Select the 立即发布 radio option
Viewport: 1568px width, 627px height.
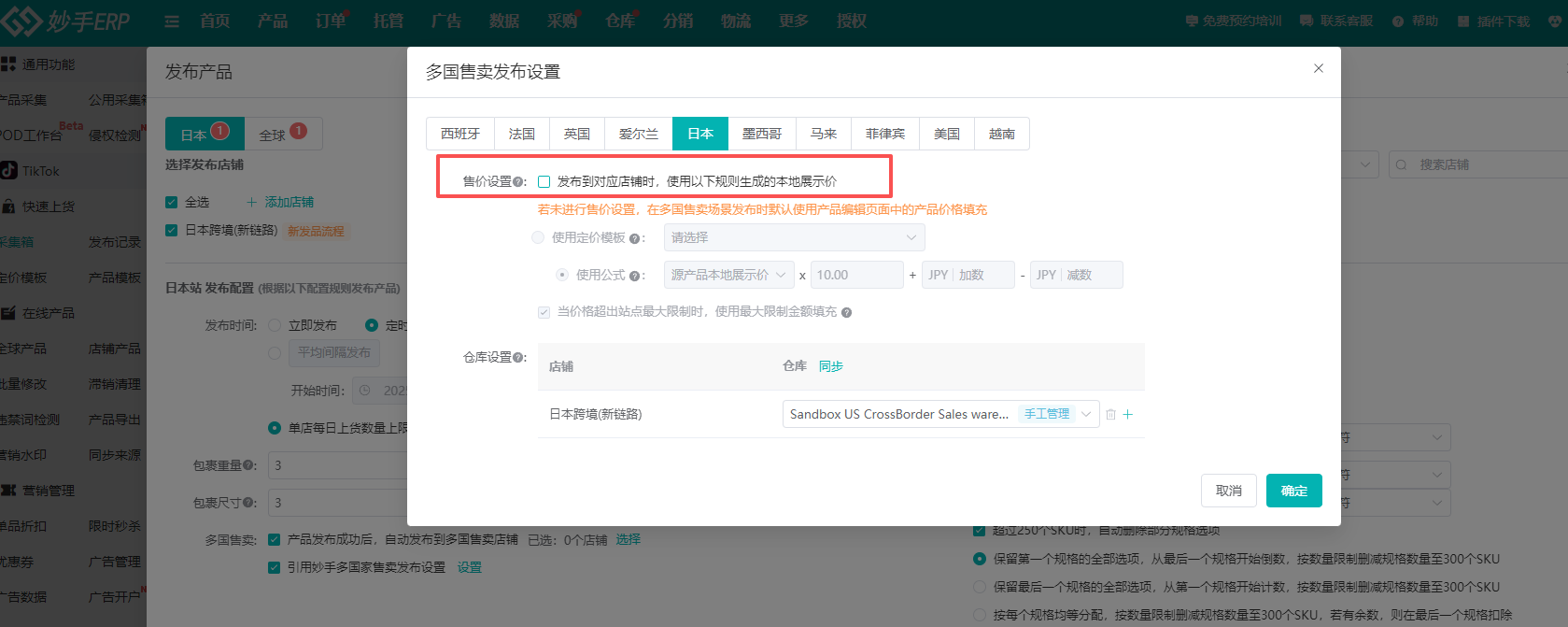[275, 325]
